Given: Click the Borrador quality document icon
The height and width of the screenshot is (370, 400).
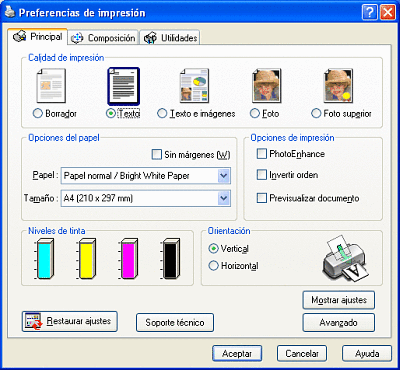Looking at the screenshot, I should (51, 86).
